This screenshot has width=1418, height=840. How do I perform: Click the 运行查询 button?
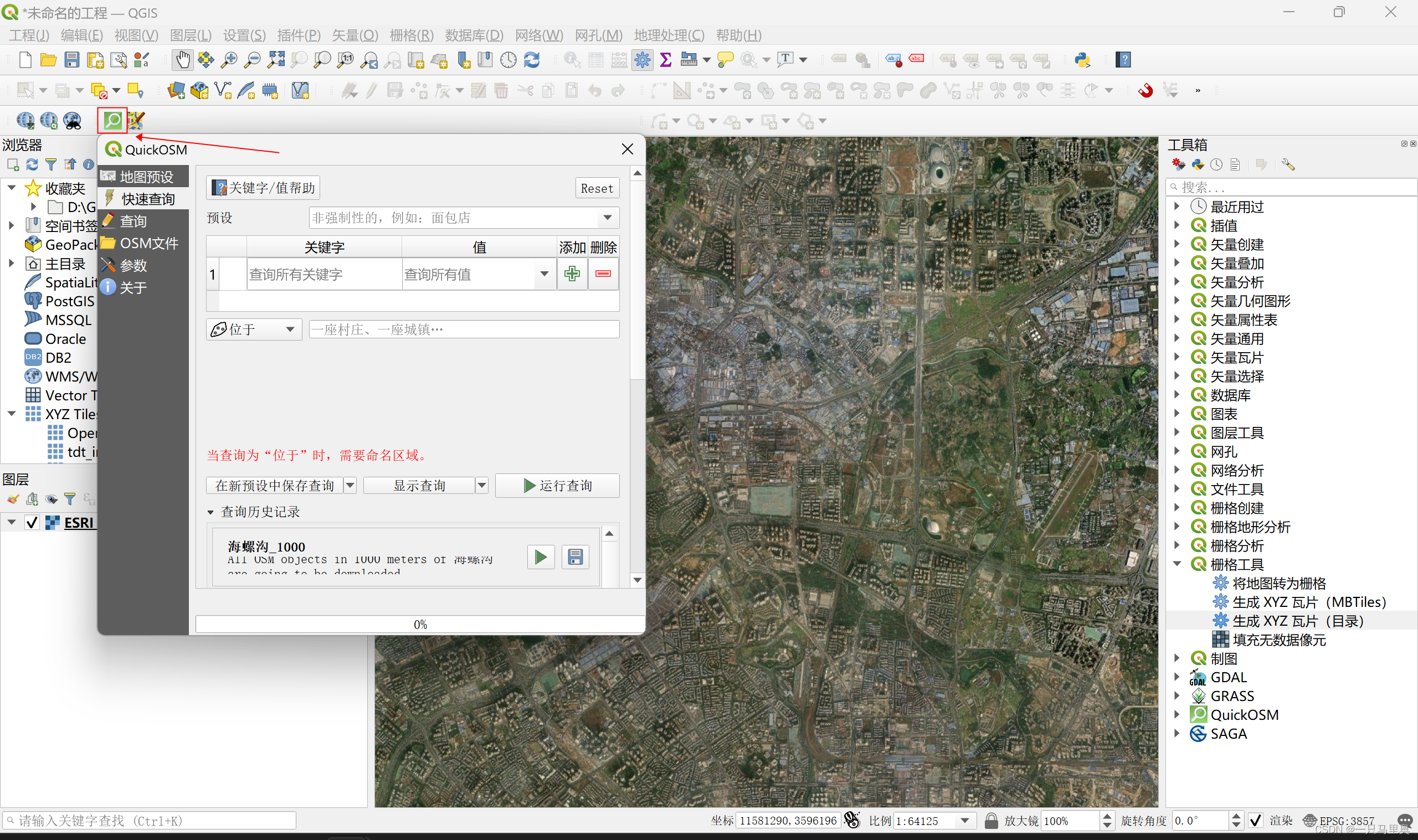557,486
